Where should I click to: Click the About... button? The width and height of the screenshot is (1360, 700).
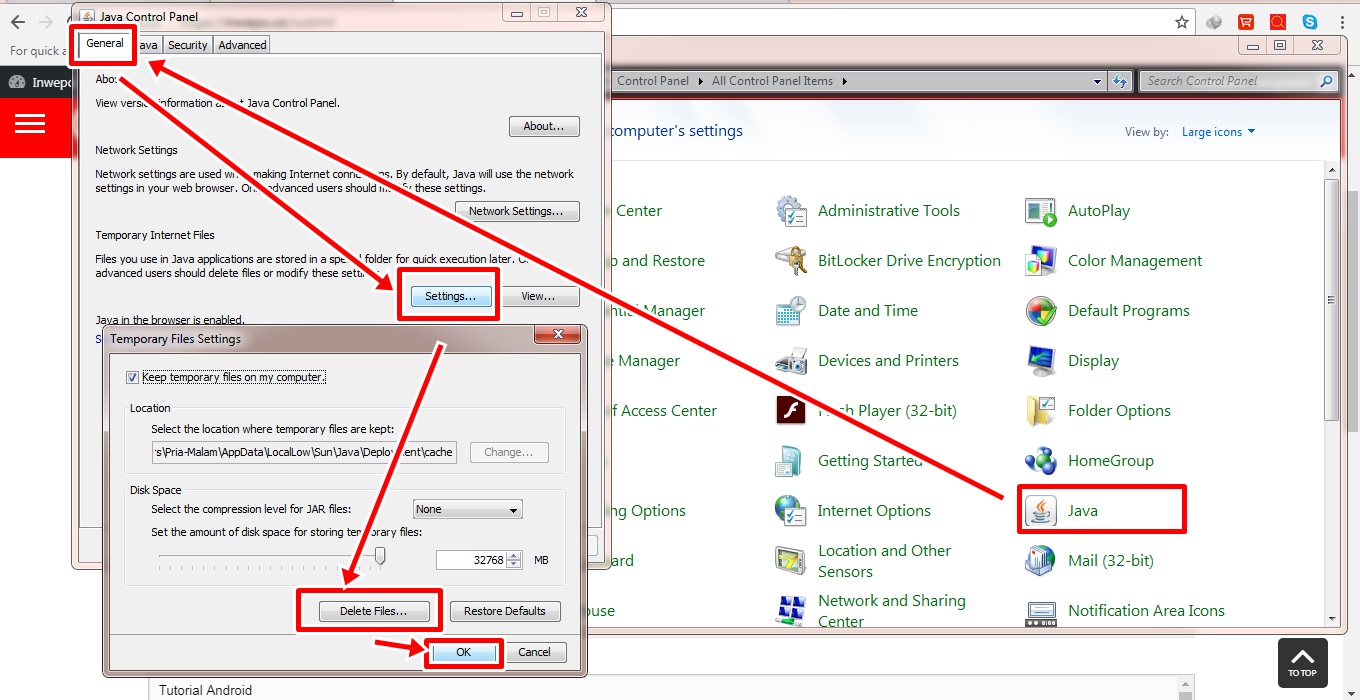tap(544, 126)
